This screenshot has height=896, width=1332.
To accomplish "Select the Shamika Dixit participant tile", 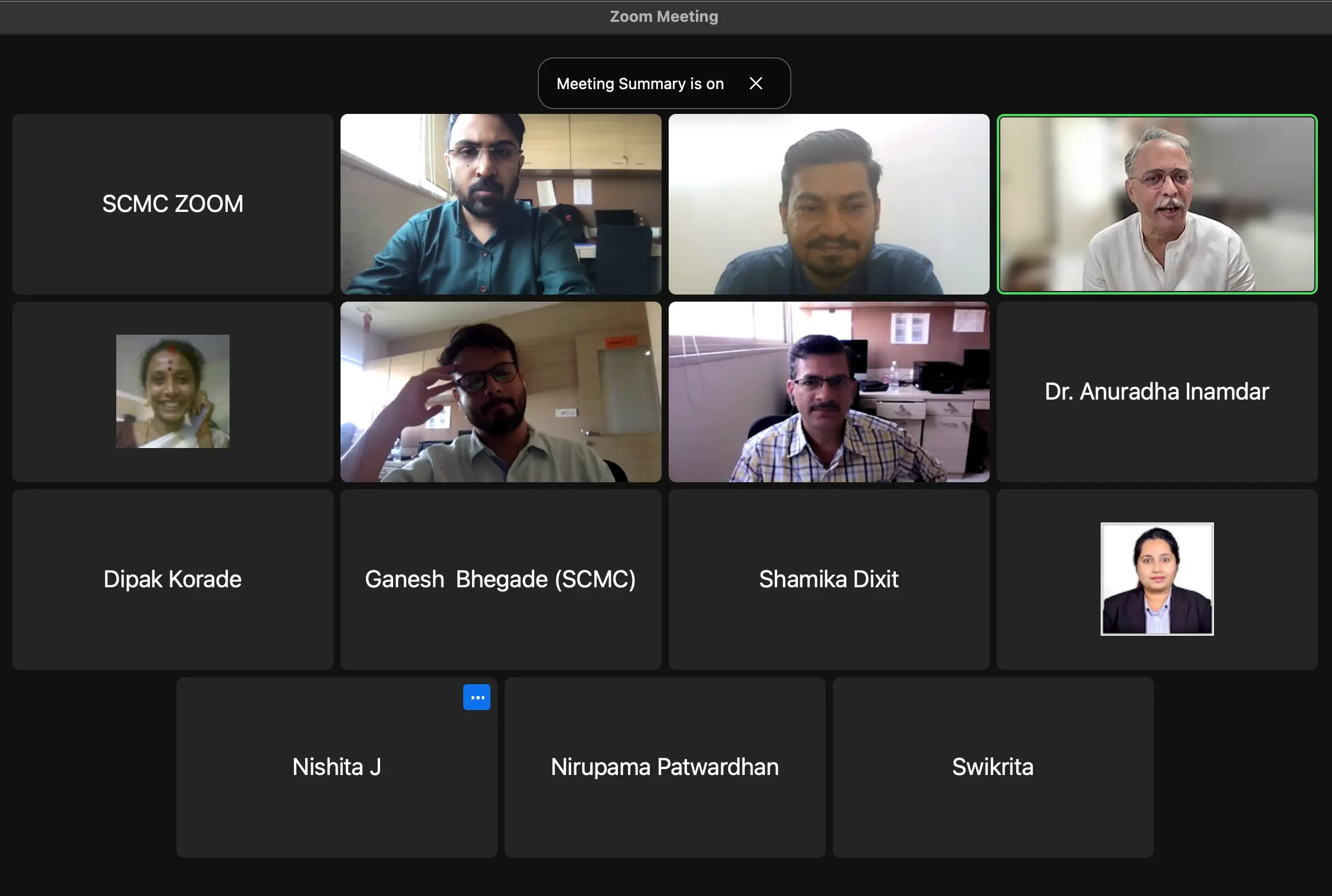I will pos(829,580).
